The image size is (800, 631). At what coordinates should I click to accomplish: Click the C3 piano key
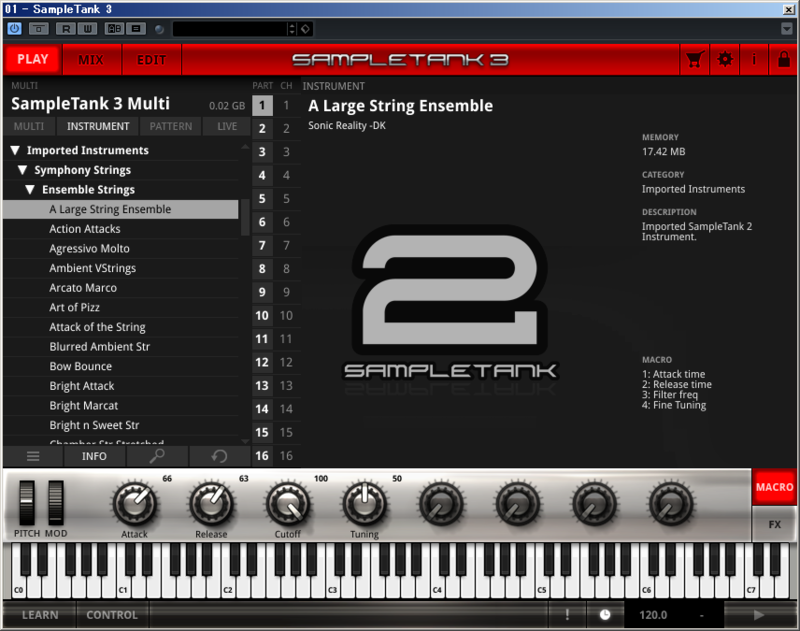(332, 587)
